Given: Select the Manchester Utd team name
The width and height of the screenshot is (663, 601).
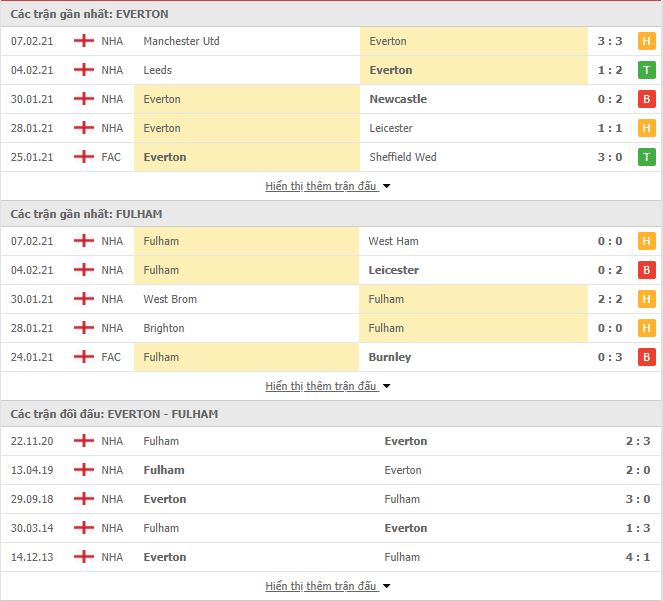Looking at the screenshot, I should click(181, 41).
